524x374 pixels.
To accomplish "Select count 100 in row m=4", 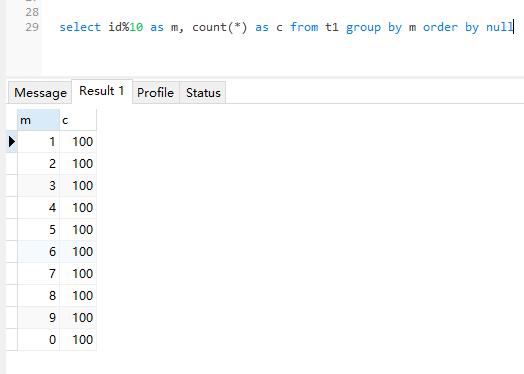I will [x=78, y=208].
